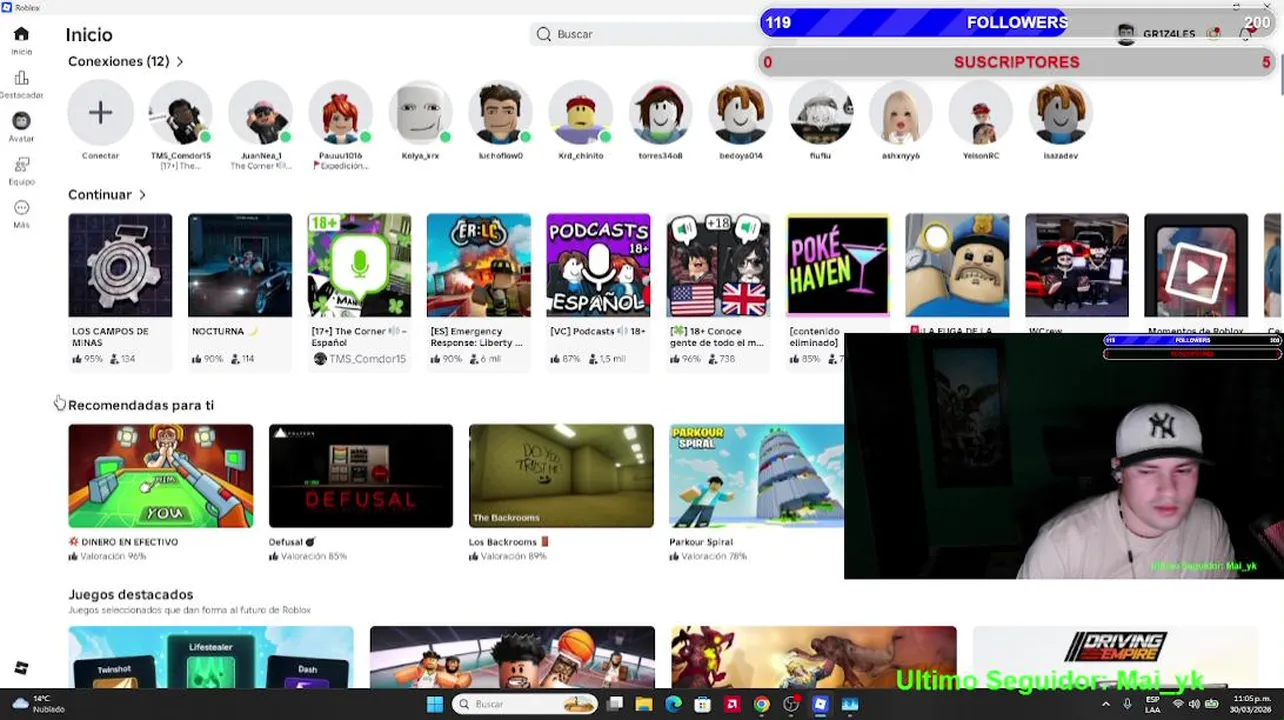Screen dimensions: 1284x720
Task: Click the Windows taskbar Buscar box
Action: (x=524, y=704)
